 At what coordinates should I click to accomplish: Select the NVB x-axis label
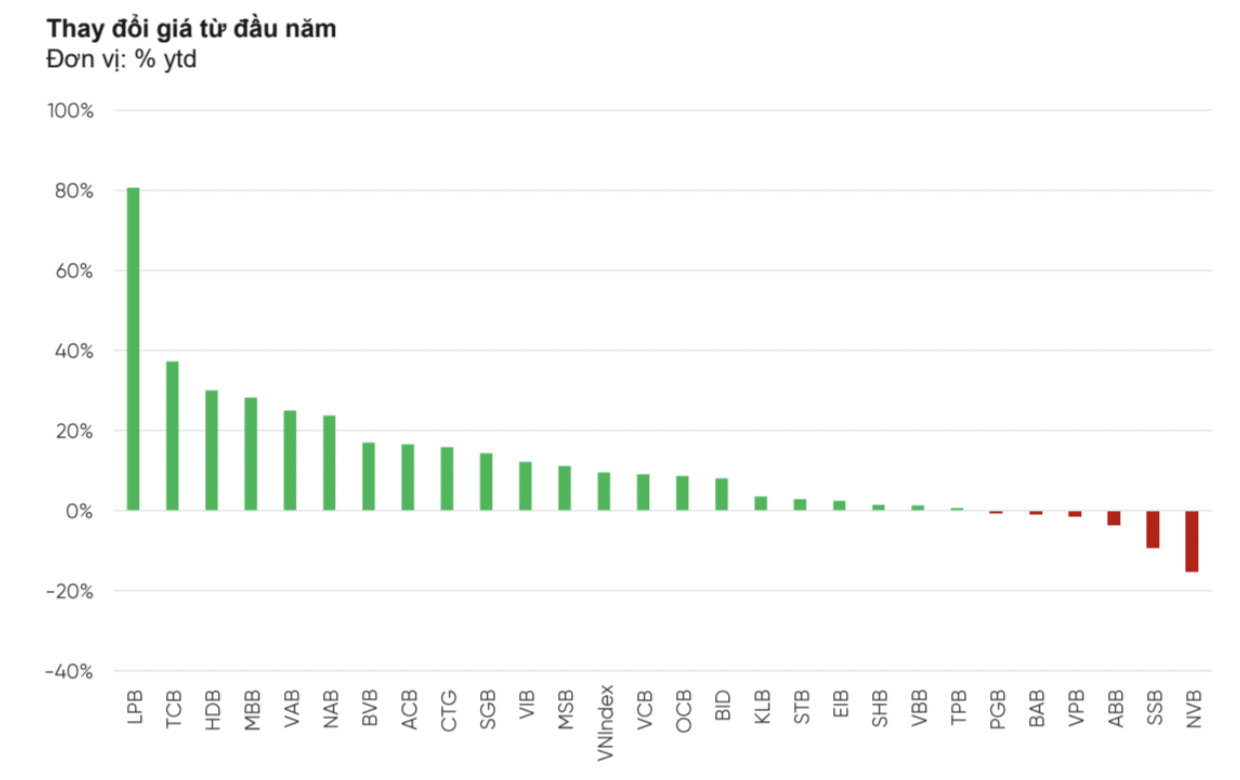1192,707
